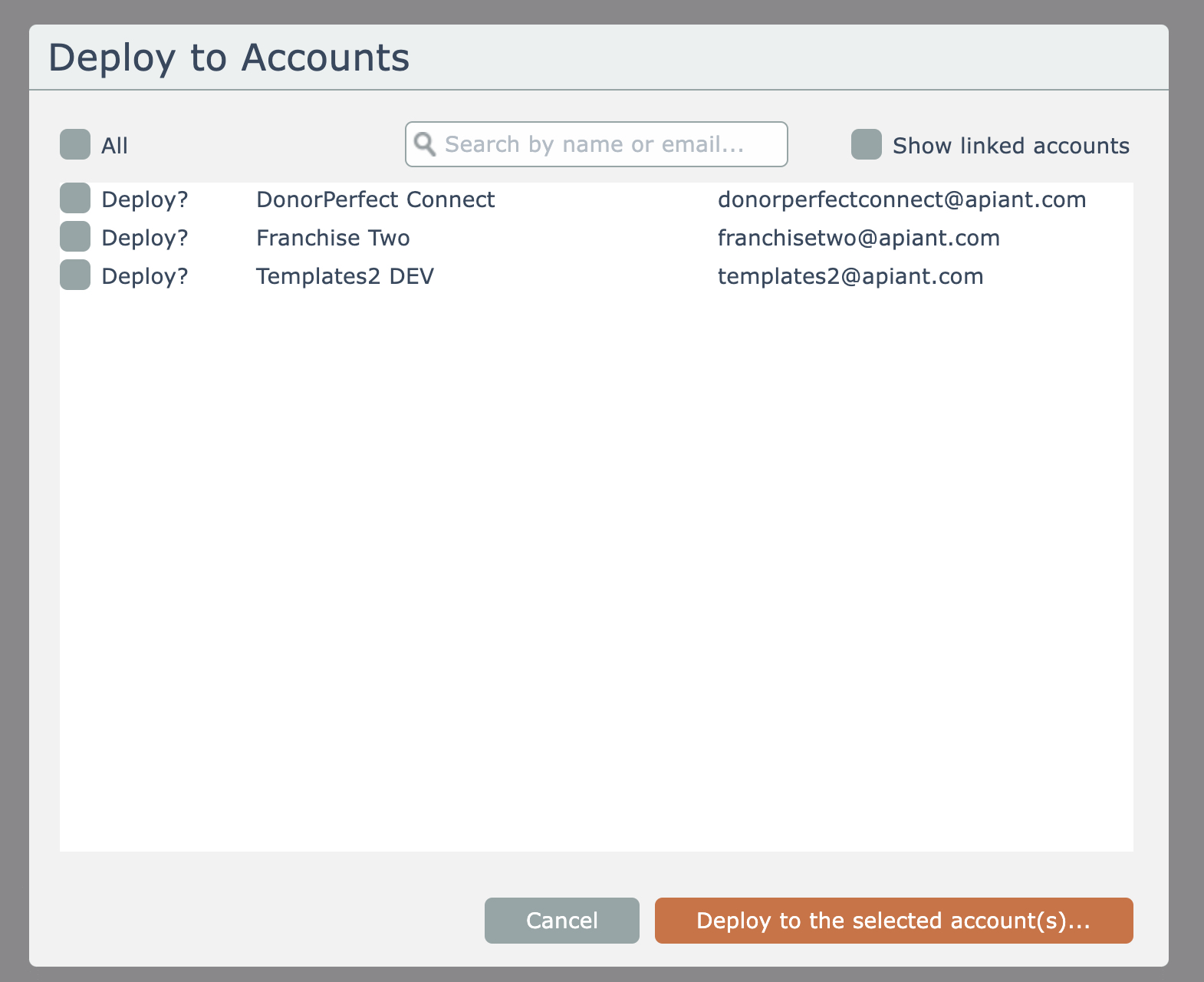Image resolution: width=1204 pixels, height=982 pixels.
Task: Click the "Show linked accounts" label text
Action: [x=1010, y=146]
